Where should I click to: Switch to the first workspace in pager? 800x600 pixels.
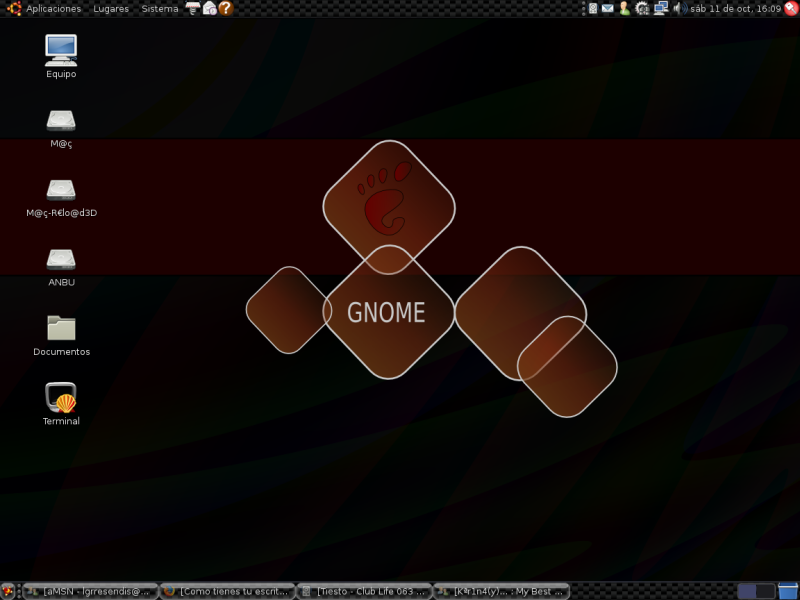click(747, 591)
